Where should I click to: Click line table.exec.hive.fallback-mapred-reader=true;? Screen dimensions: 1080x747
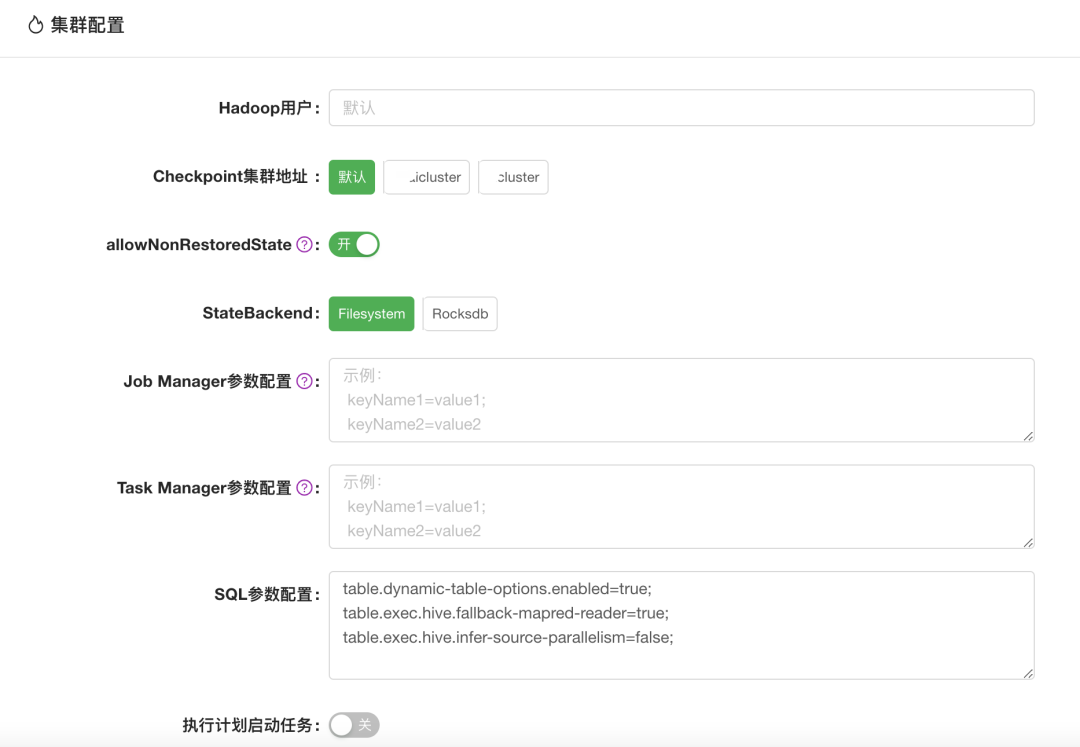(x=506, y=613)
